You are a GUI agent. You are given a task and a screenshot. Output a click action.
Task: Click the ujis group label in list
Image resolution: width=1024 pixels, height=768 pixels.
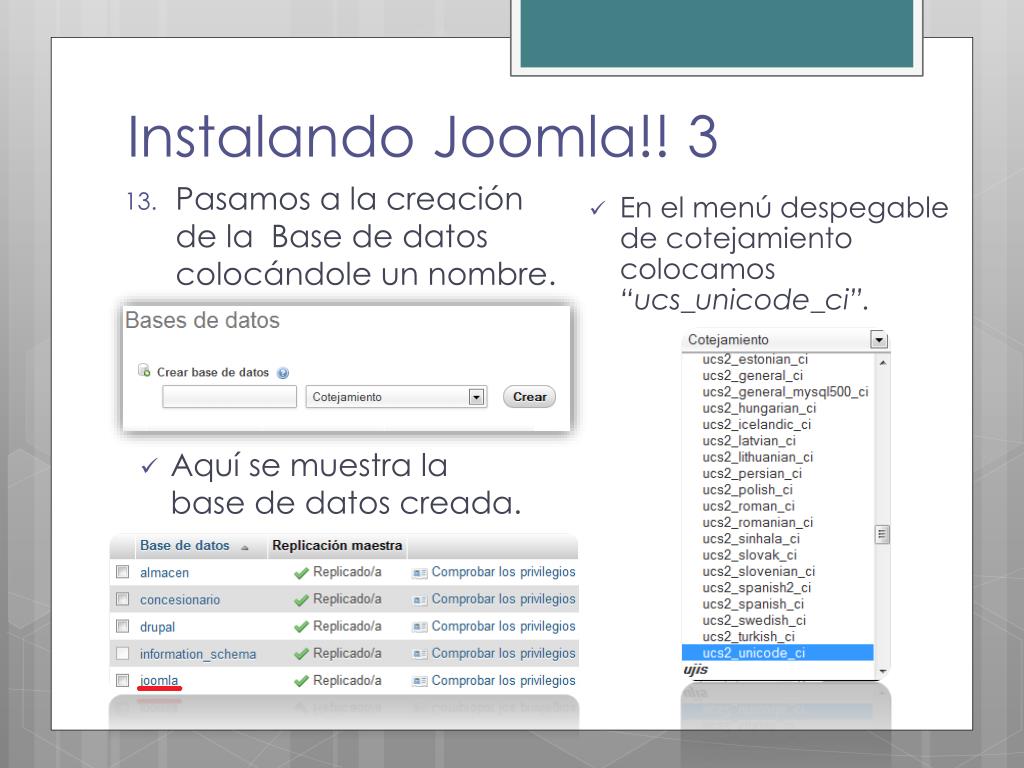click(696, 669)
